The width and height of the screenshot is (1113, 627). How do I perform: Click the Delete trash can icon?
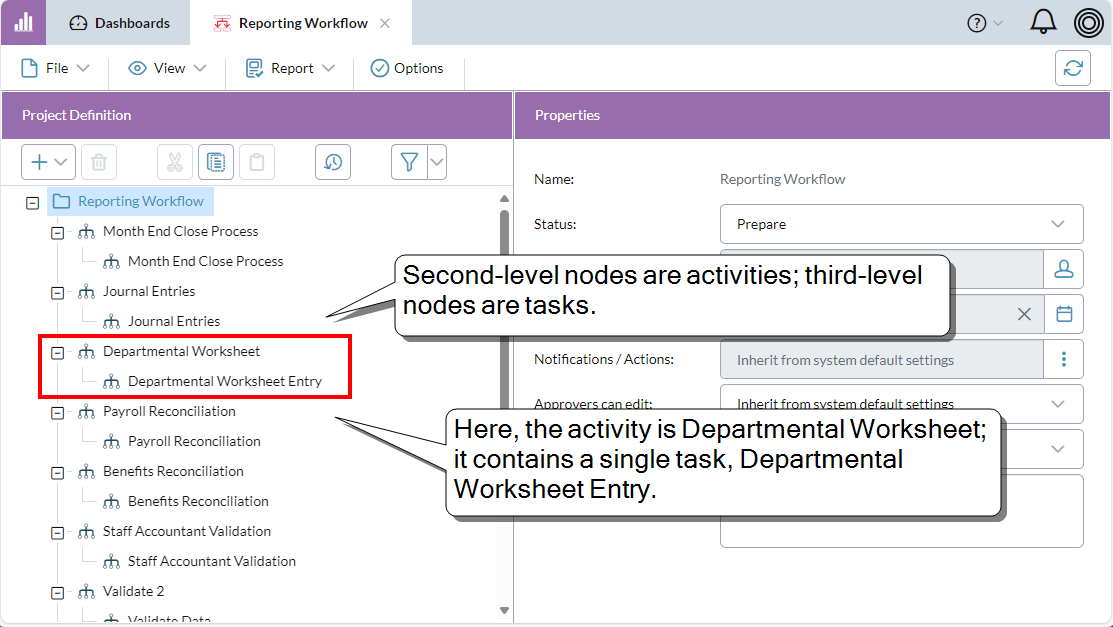point(99,163)
